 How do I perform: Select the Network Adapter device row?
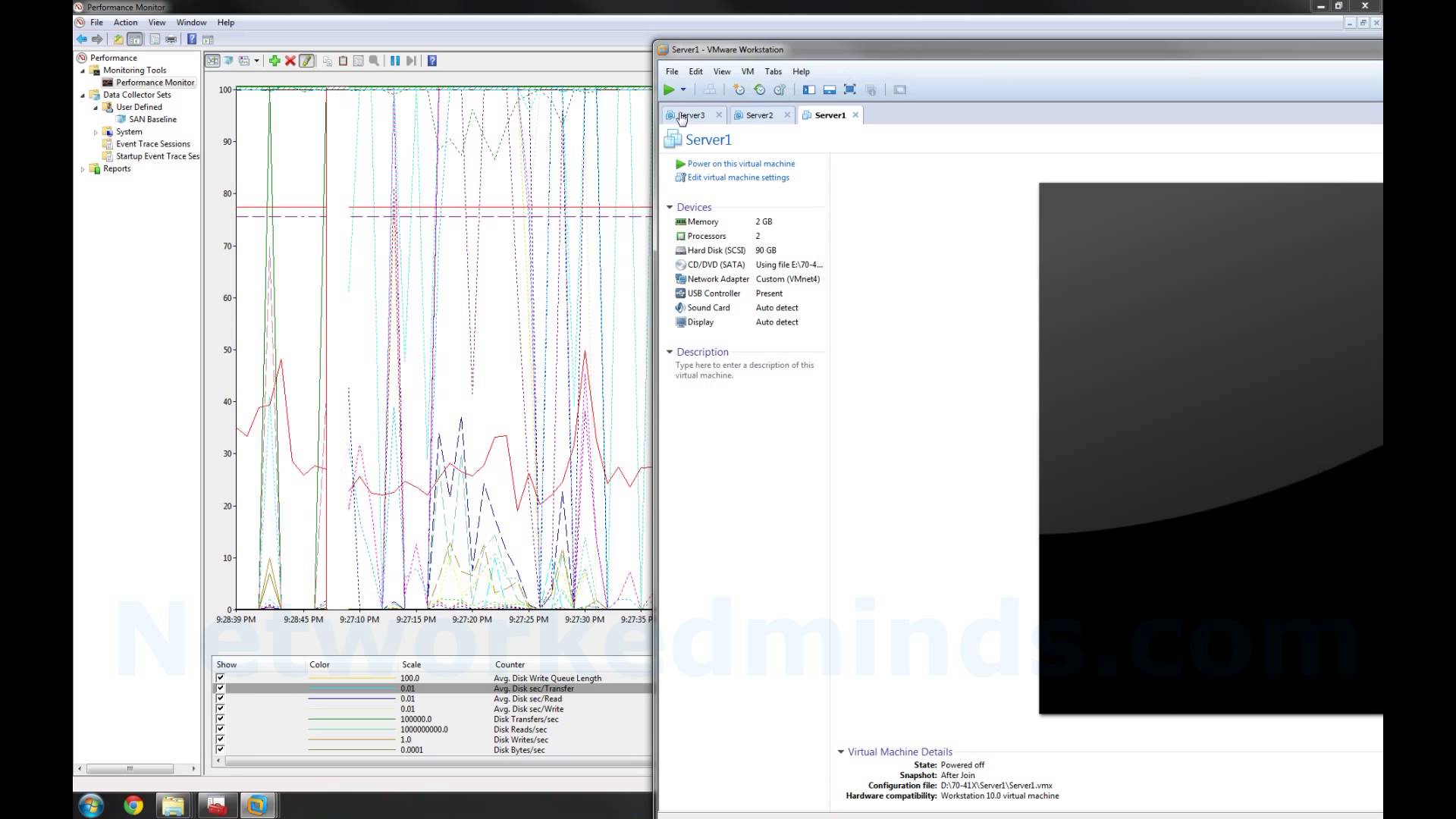[748, 279]
